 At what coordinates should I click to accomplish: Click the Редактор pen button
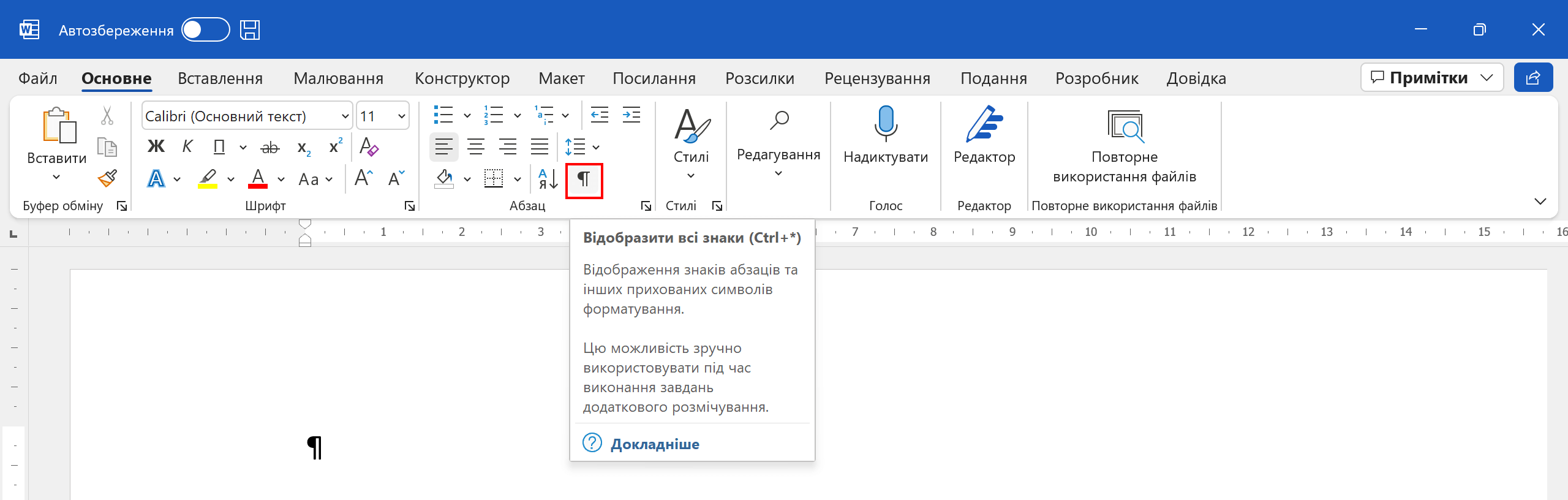984,136
